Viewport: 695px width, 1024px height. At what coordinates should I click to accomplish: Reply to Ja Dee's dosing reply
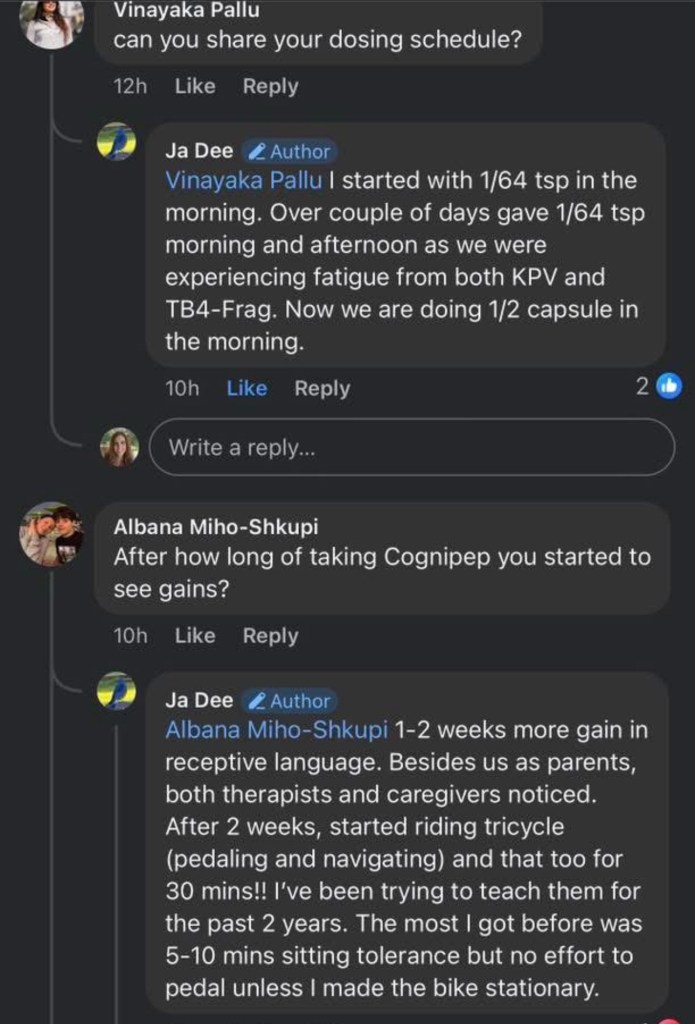pos(322,388)
